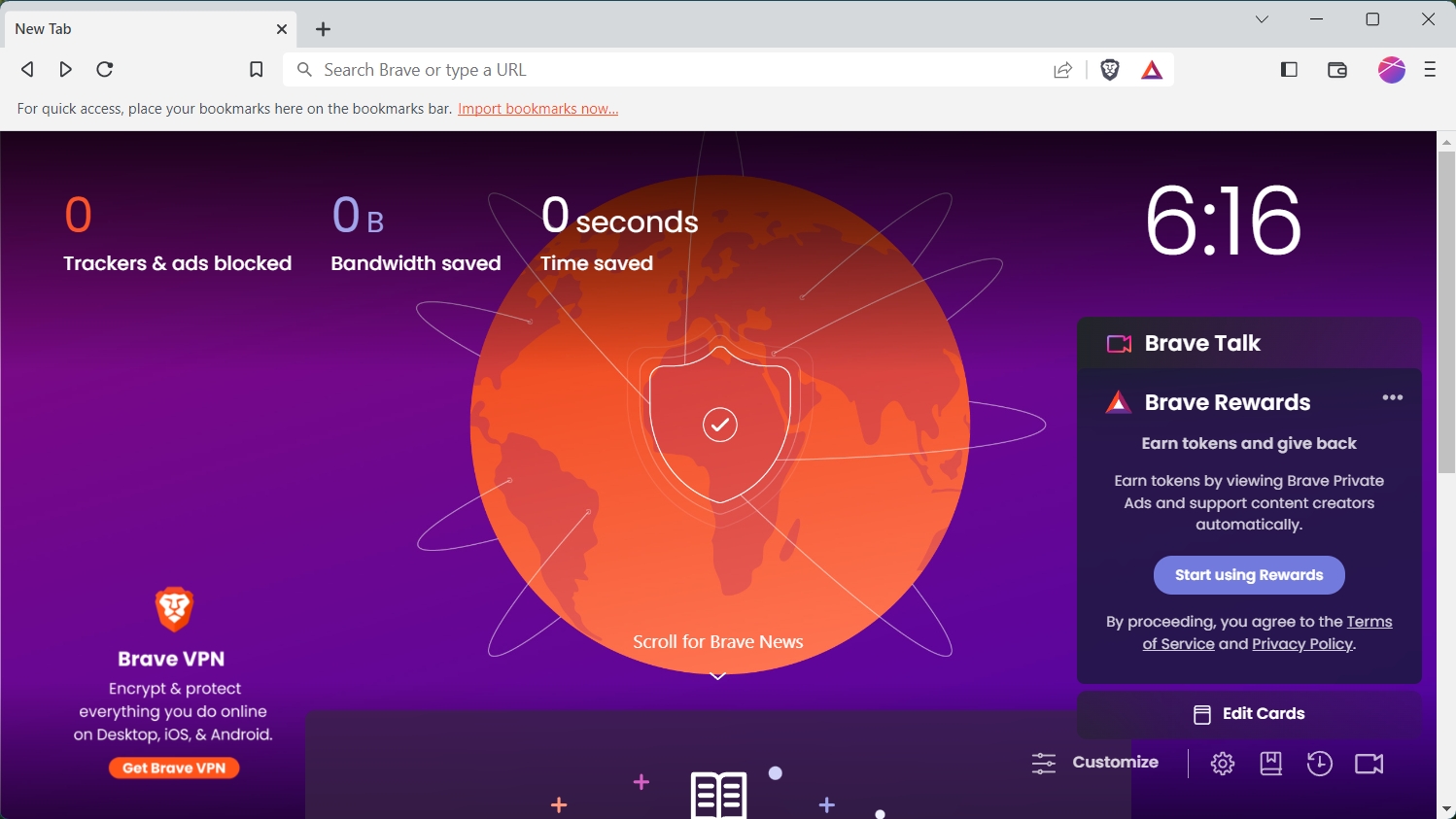Minimize the browser window

pyautogui.click(x=1317, y=19)
